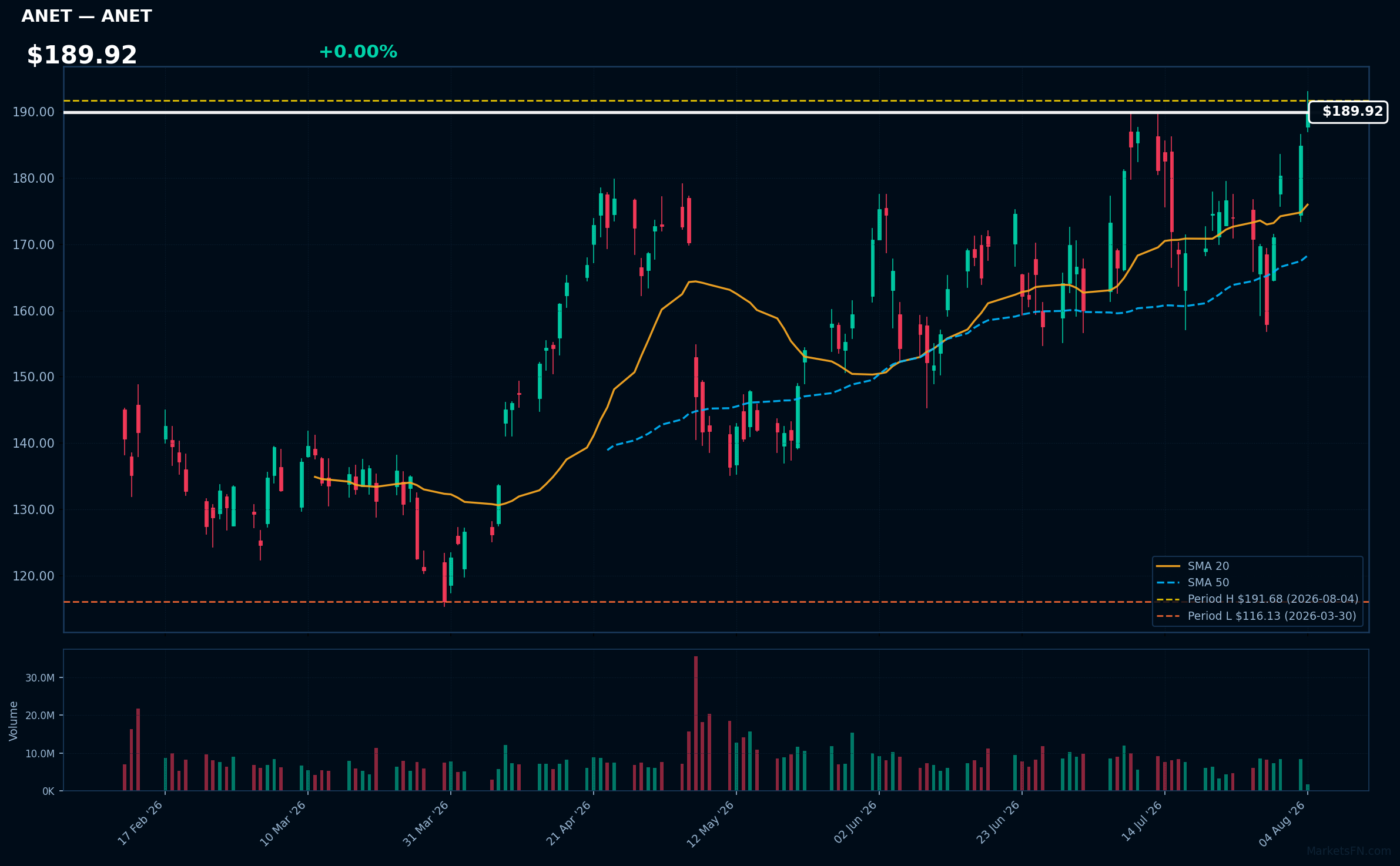The image size is (1400, 866).
Task: Click the chart title "ANET — ANET"
Action: pyautogui.click(x=86, y=16)
